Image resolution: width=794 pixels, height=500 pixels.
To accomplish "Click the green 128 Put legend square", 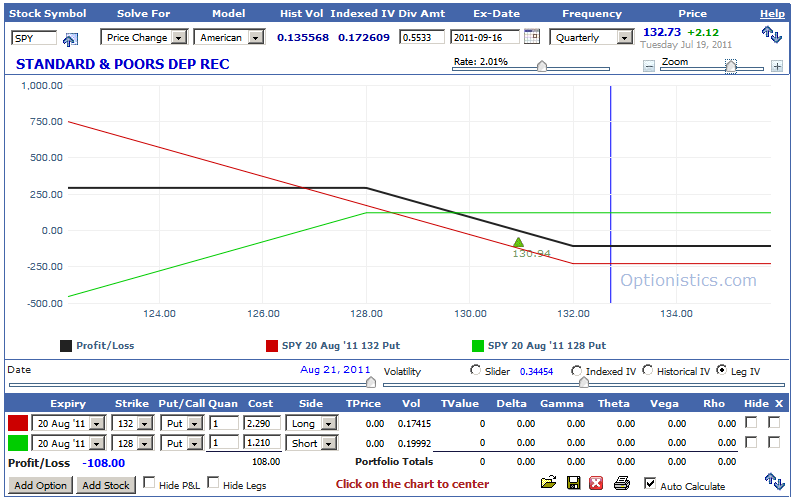I will (478, 346).
